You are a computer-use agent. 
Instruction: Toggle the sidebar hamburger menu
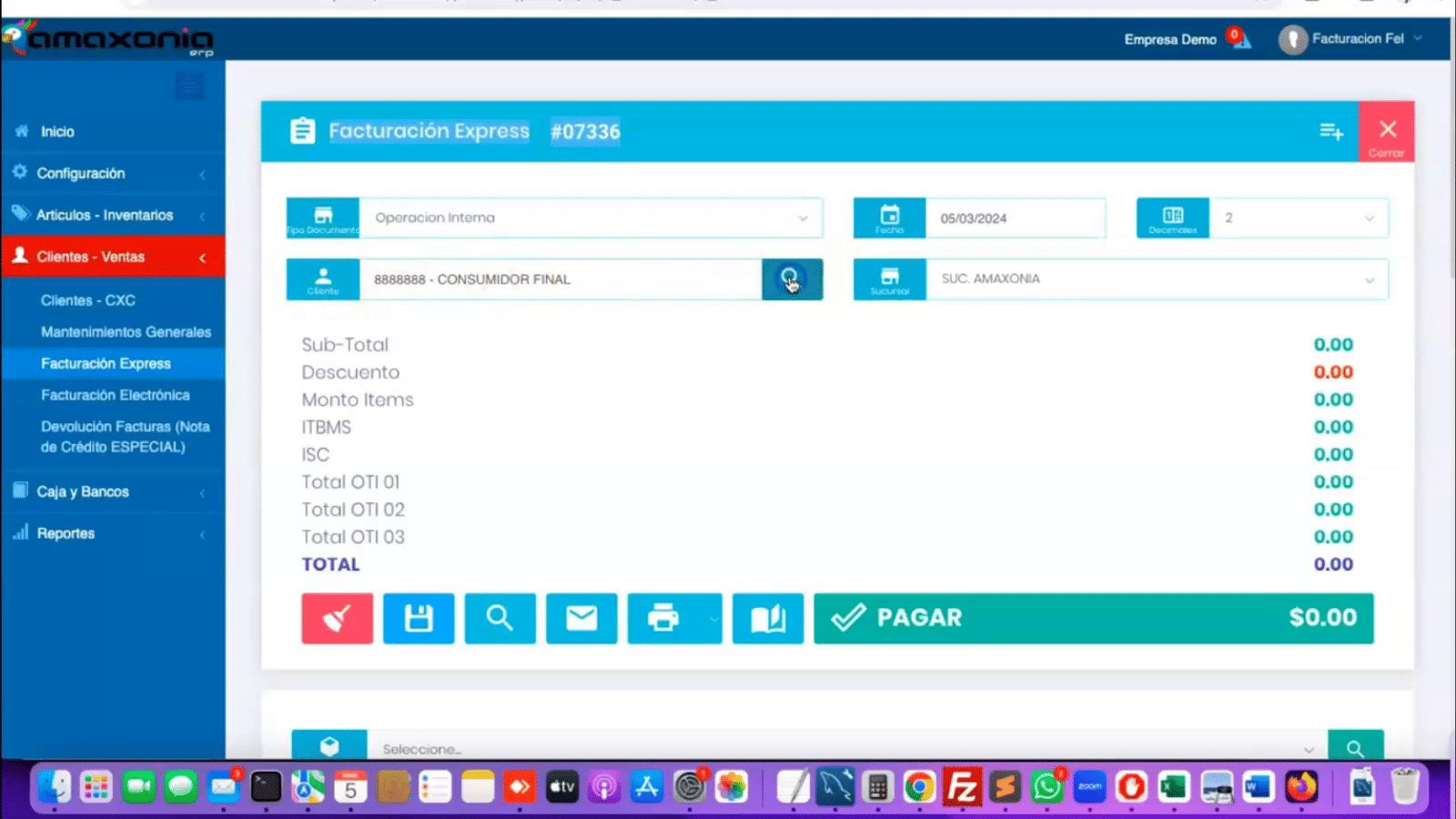(x=189, y=87)
